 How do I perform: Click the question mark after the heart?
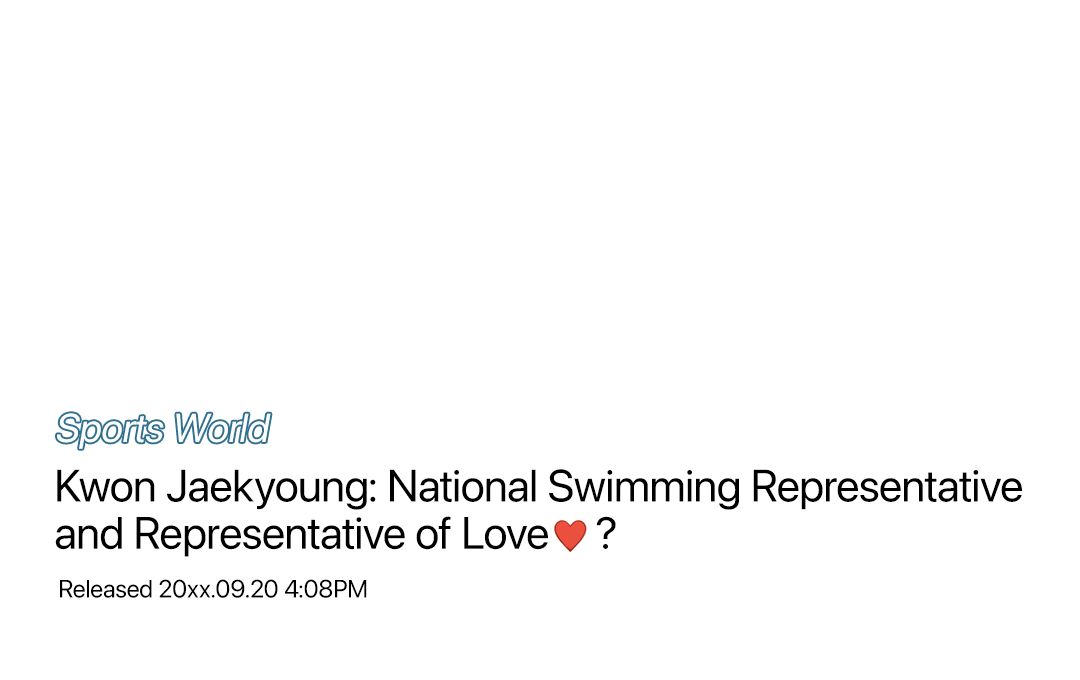pyautogui.click(x=605, y=536)
